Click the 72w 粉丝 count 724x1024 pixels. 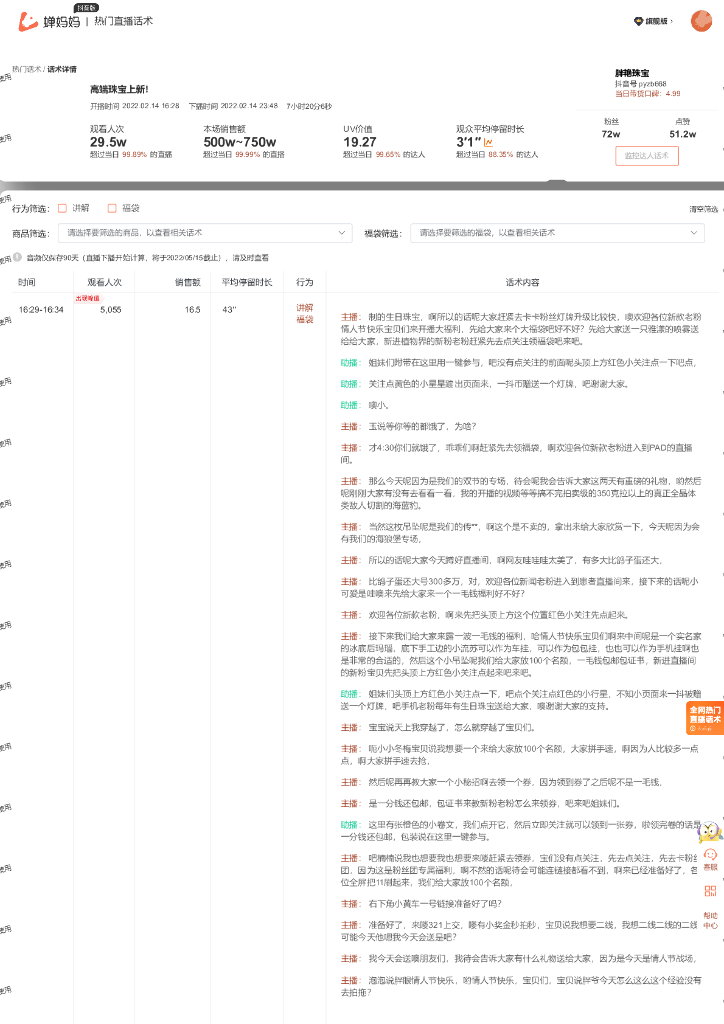611,134
